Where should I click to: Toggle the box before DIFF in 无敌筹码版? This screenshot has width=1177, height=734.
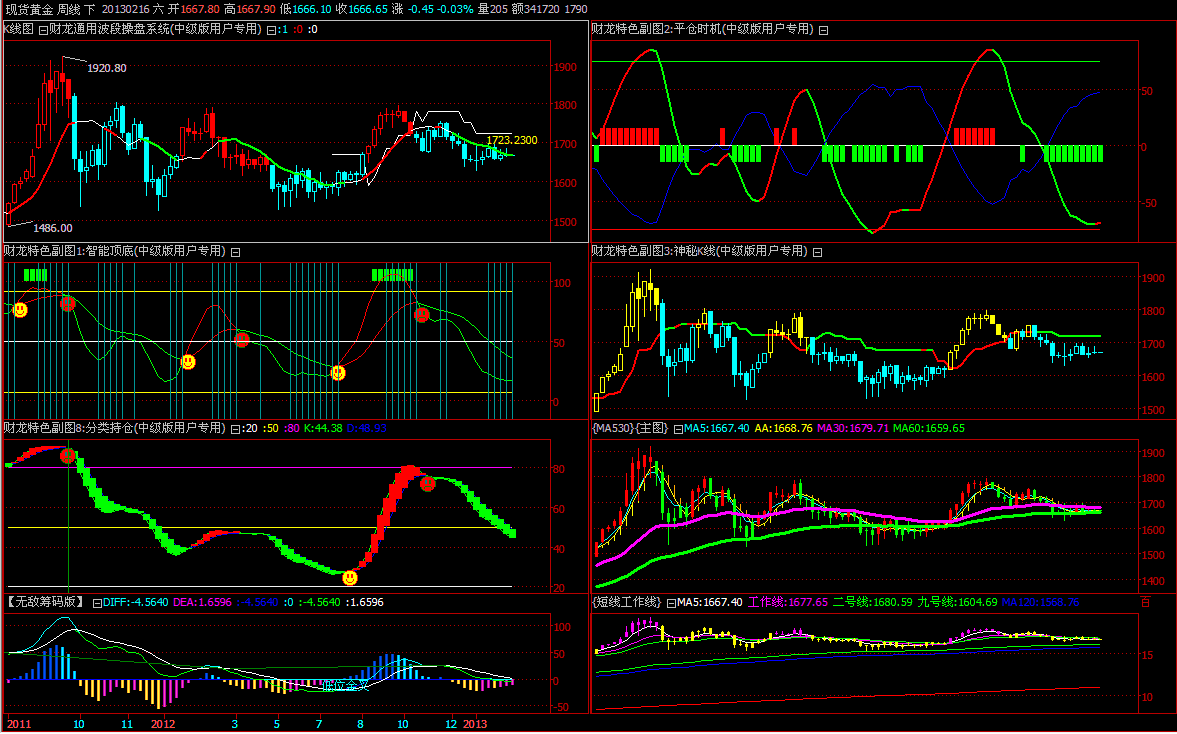[96, 603]
